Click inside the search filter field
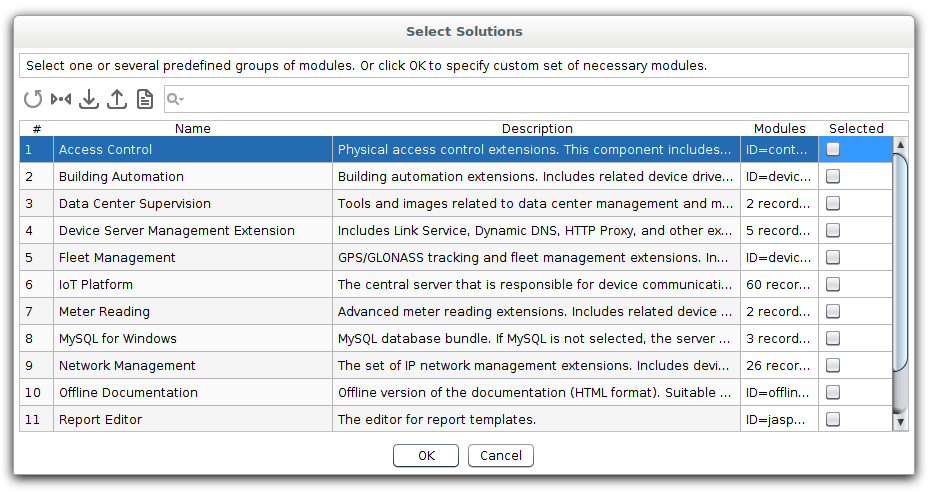The width and height of the screenshot is (930, 495). pos(540,99)
